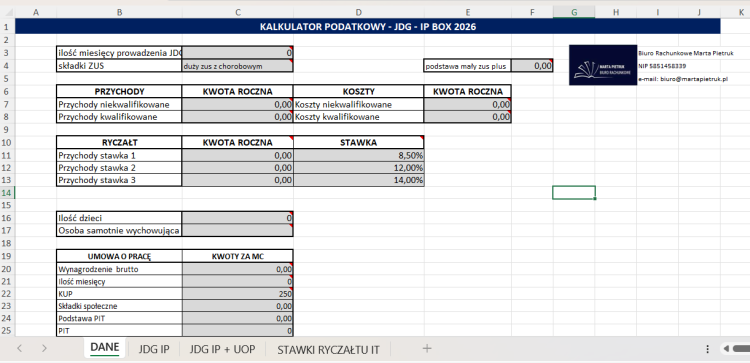Viewport: 750px width, 363px height.
Task: Click Wynagrodzenie brutto value cell
Action: pos(238,269)
